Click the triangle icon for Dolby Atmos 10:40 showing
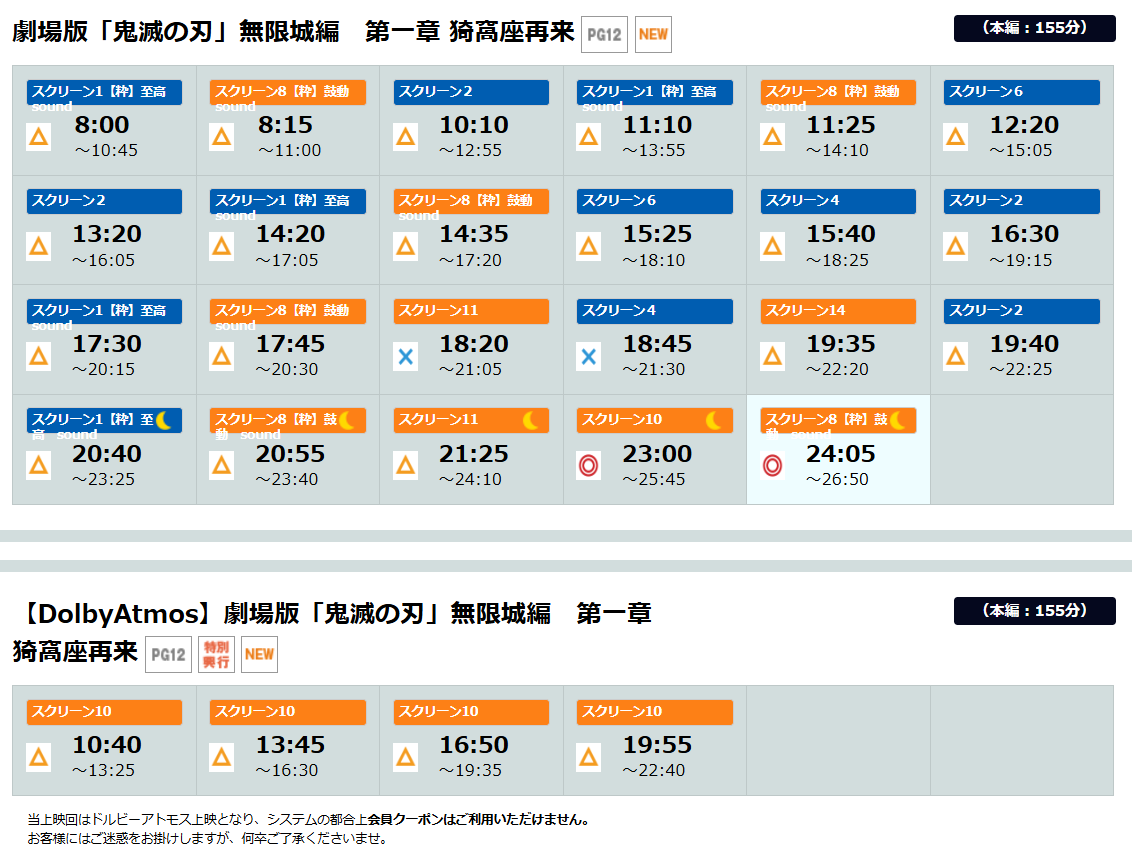Screen dimensions: 1132x848 [x=38, y=757]
